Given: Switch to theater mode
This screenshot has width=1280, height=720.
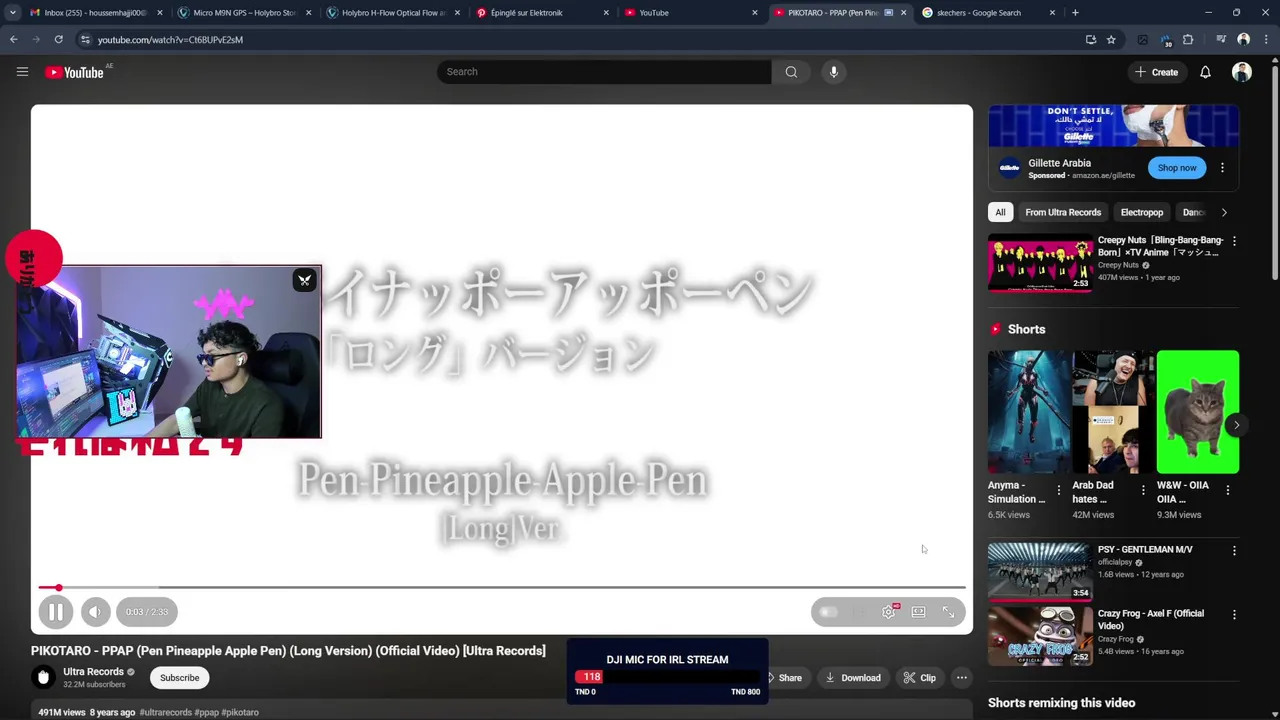Looking at the screenshot, I should [x=918, y=612].
